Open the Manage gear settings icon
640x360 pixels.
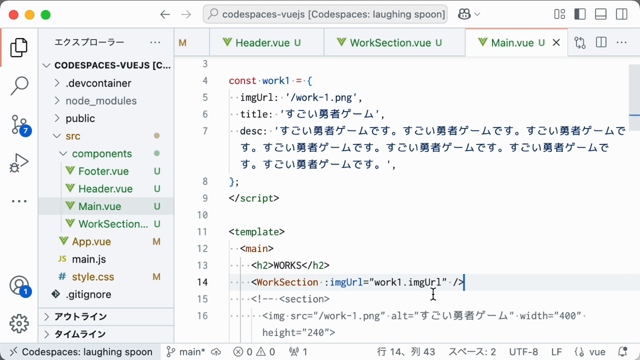(x=19, y=324)
